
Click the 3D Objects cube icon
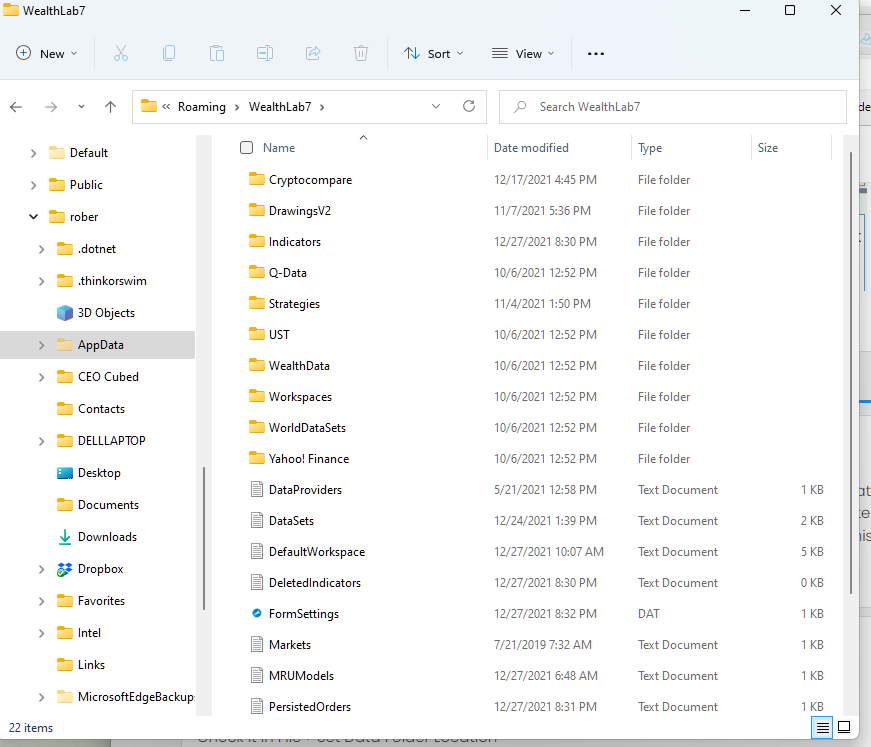coord(65,313)
